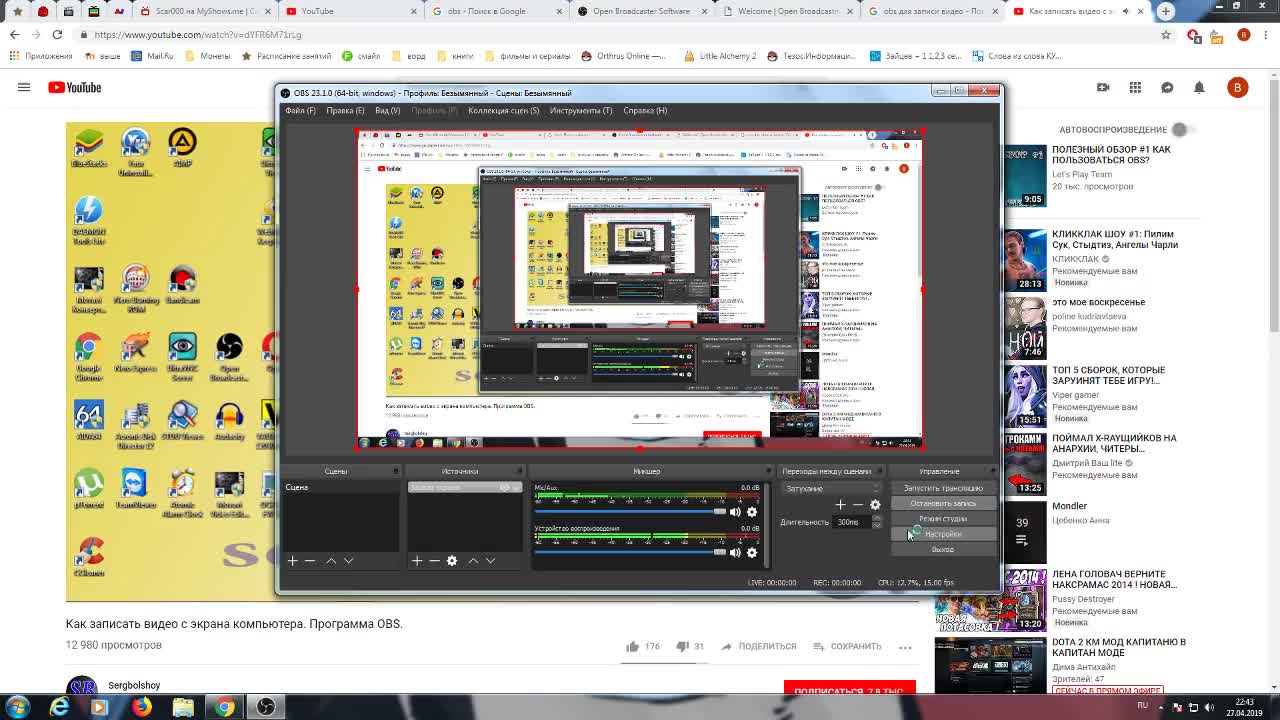The height and width of the screenshot is (720, 1280).
Task: Move scene down with arrow in Сцены panel
Action: point(348,561)
